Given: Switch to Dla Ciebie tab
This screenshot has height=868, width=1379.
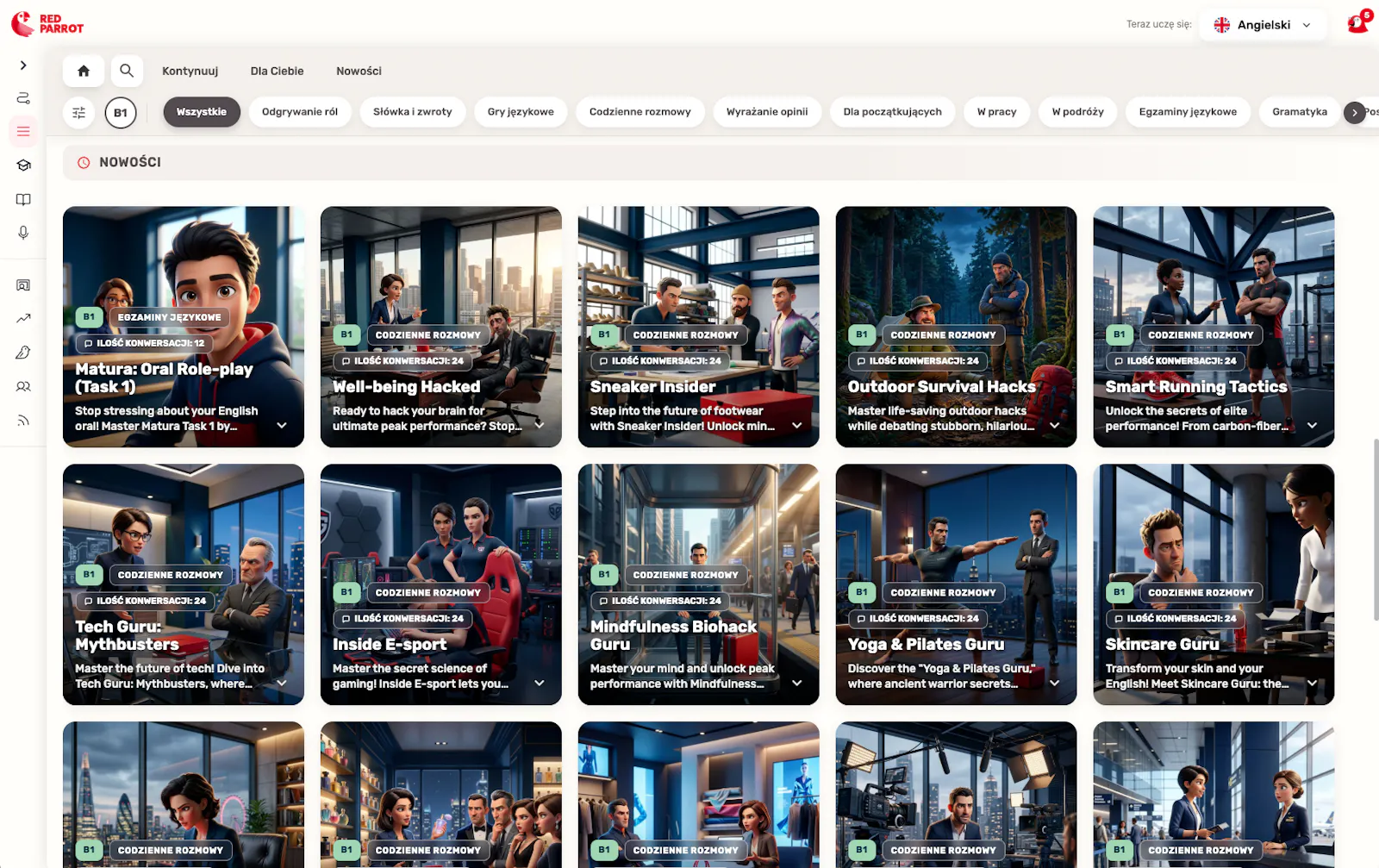Looking at the screenshot, I should pos(277,71).
